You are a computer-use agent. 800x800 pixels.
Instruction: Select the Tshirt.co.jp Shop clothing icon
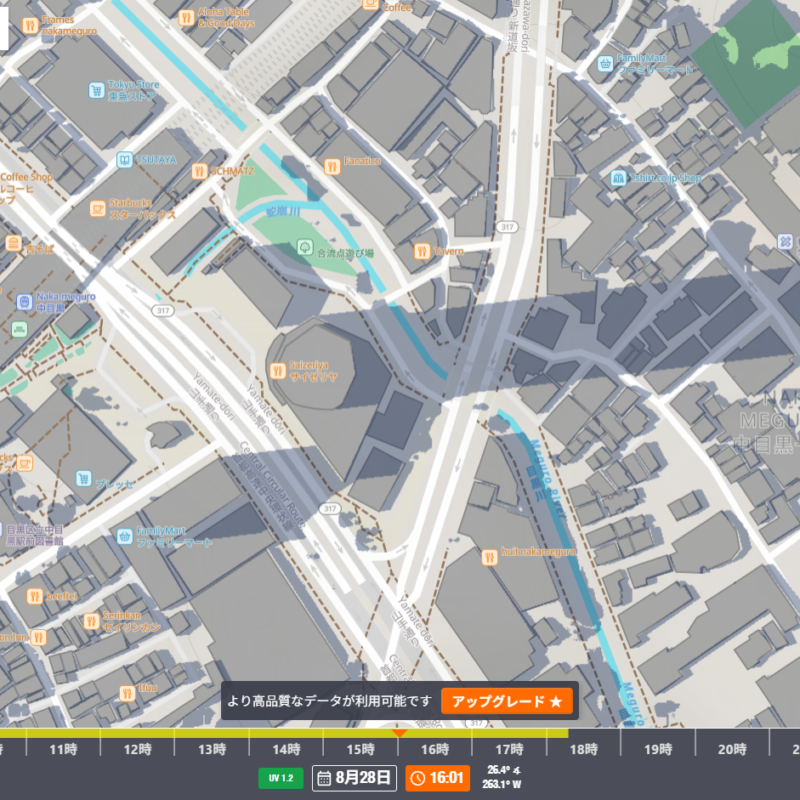pyautogui.click(x=618, y=178)
